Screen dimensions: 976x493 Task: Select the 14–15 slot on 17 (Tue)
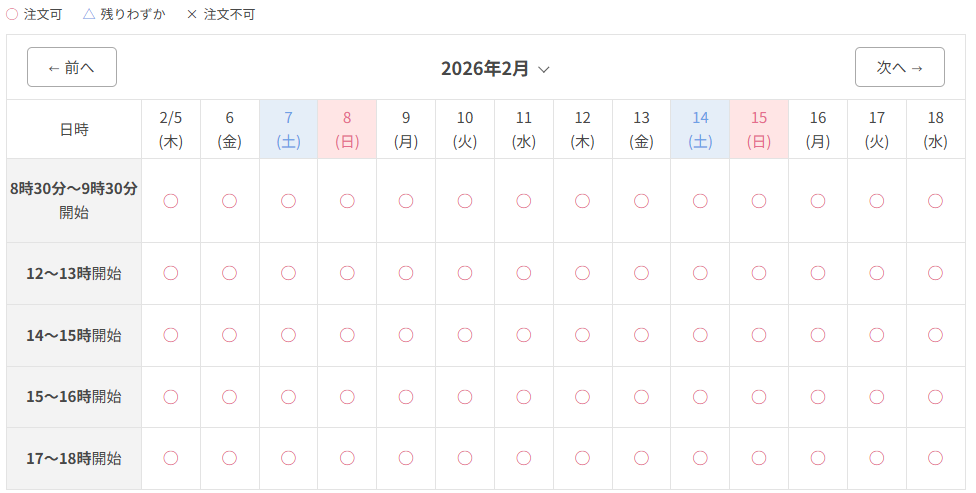pyautogui.click(x=877, y=335)
